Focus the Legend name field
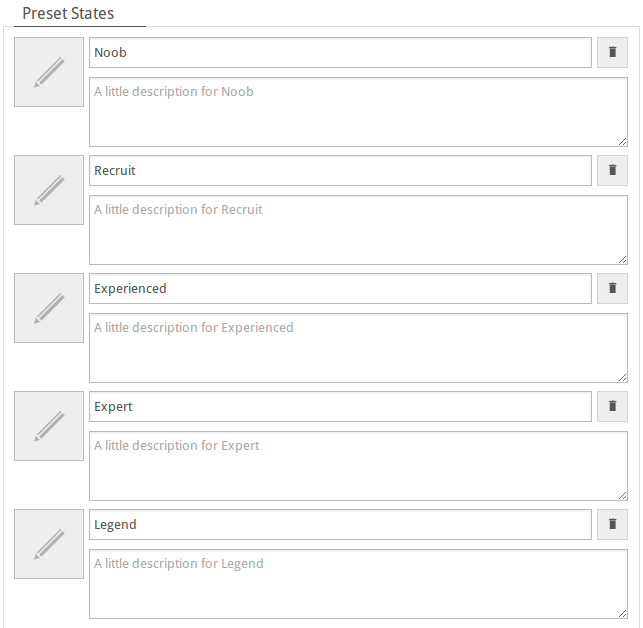Image resolution: width=643 pixels, height=628 pixels. pos(340,524)
